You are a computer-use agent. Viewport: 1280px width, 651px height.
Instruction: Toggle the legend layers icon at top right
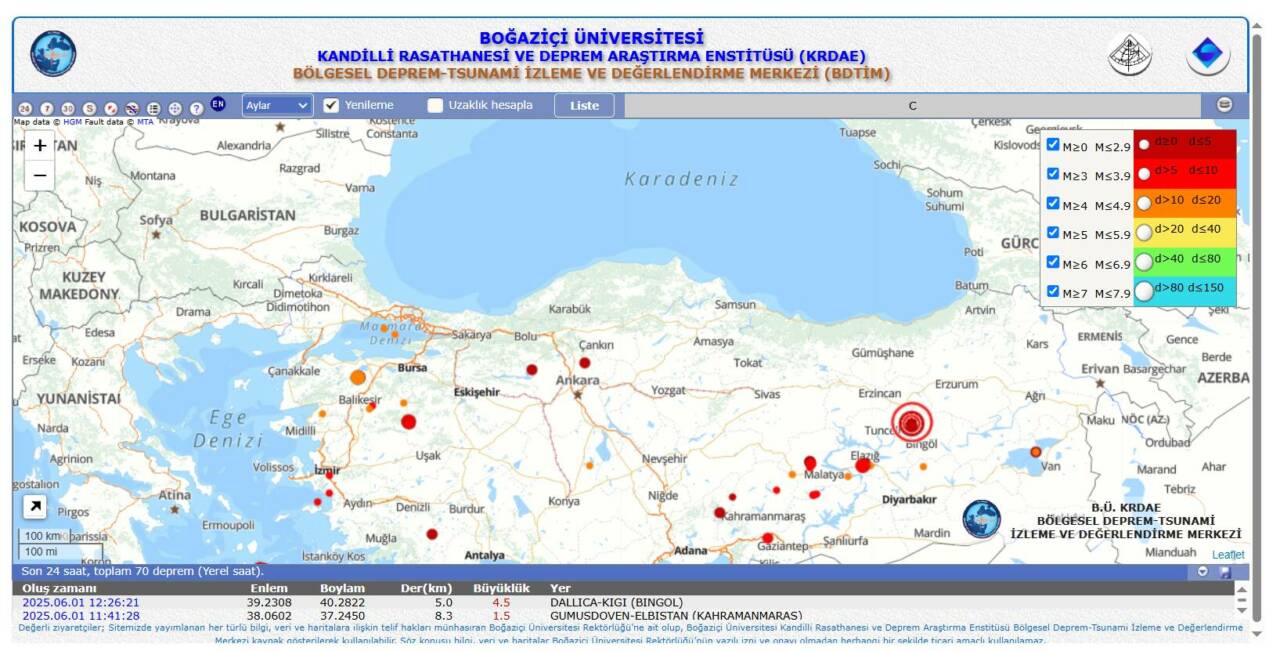click(1224, 105)
